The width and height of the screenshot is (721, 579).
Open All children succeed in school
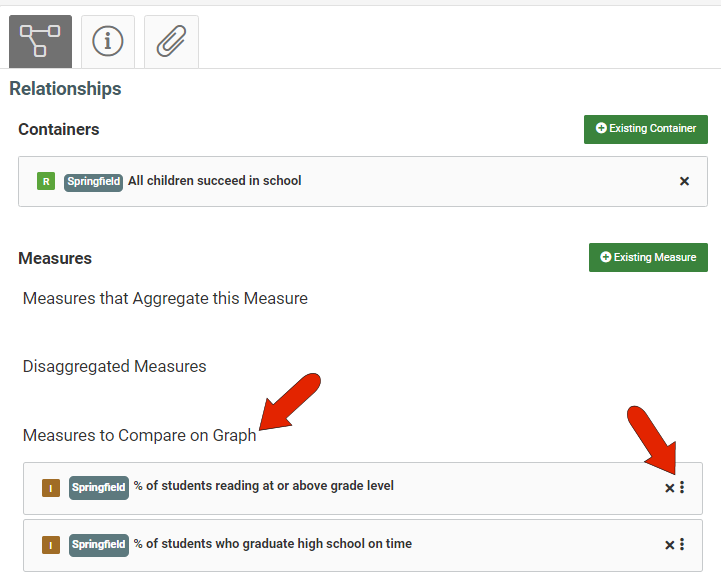pos(215,181)
